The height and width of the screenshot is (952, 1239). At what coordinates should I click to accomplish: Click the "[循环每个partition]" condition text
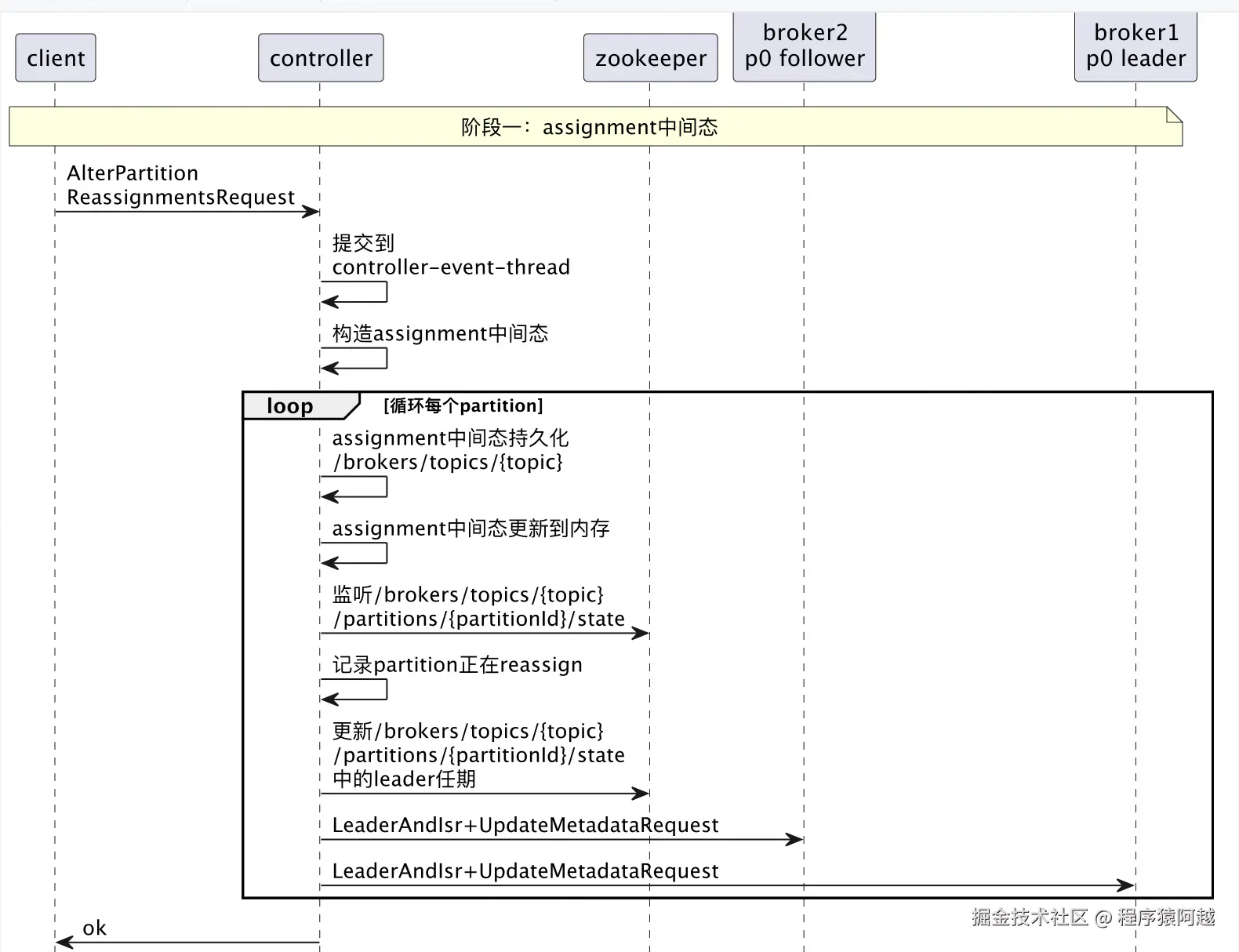[463, 405]
